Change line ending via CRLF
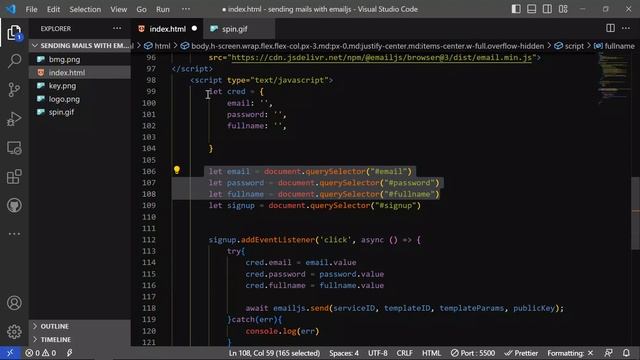Screen dimensions: 640x360 click(x=404, y=353)
